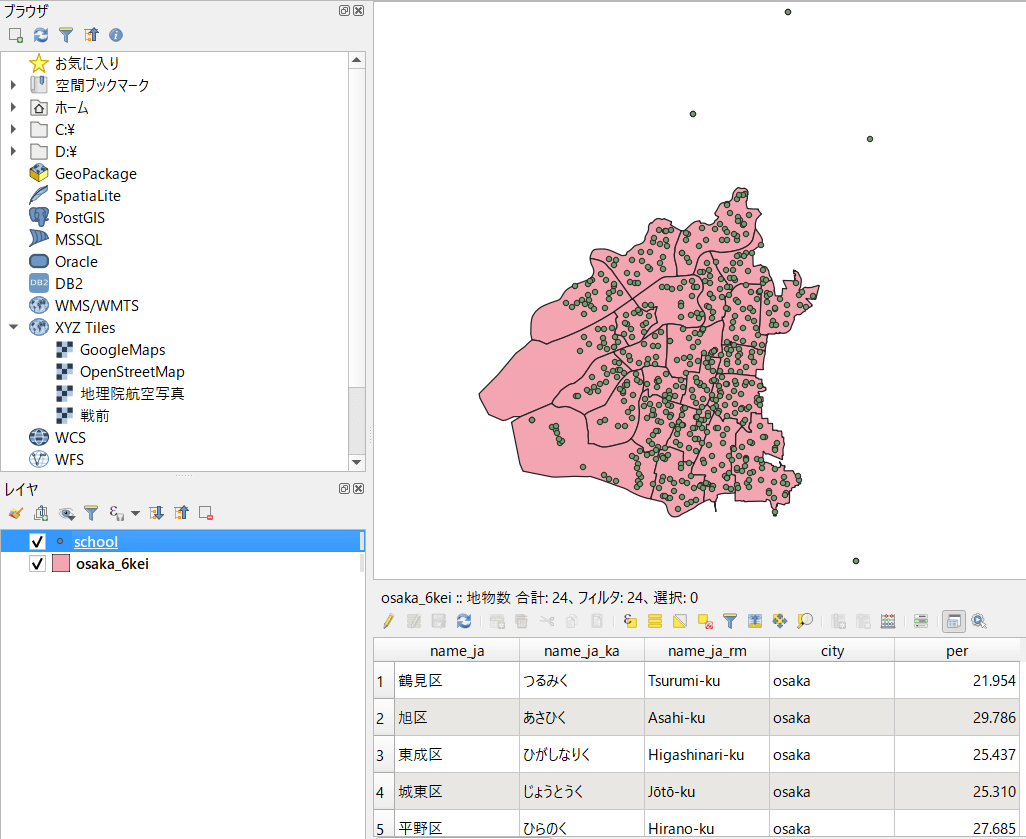Sort the table by city column
The image size is (1026, 839).
[x=832, y=651]
